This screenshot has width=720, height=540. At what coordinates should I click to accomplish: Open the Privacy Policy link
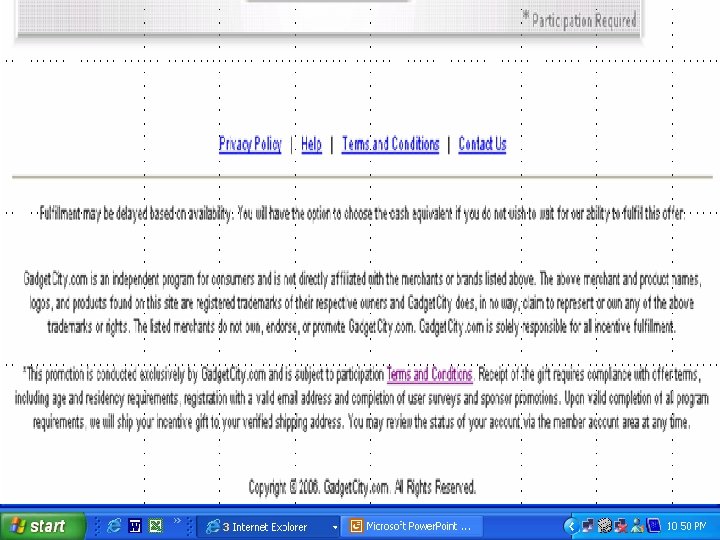[250, 145]
